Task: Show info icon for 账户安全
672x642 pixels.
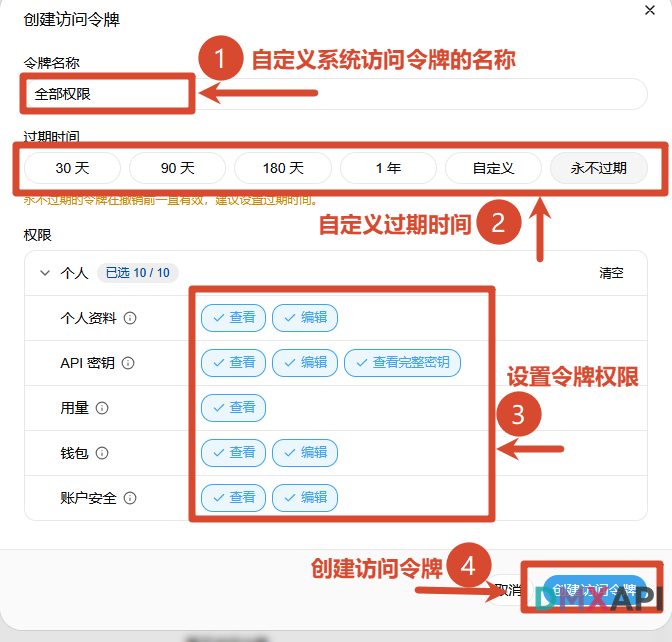Action: click(x=130, y=498)
